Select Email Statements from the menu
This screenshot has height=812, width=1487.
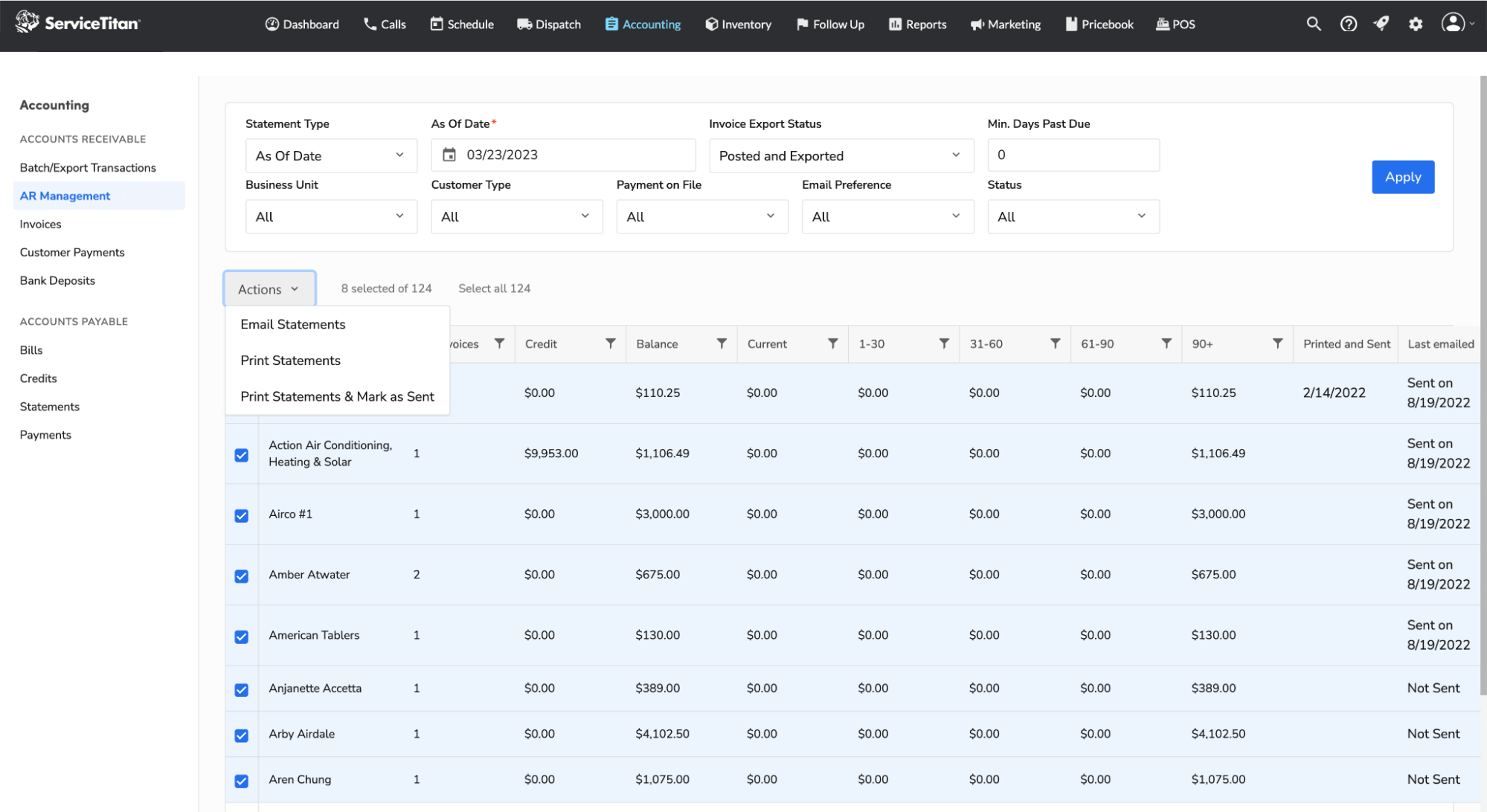(292, 324)
